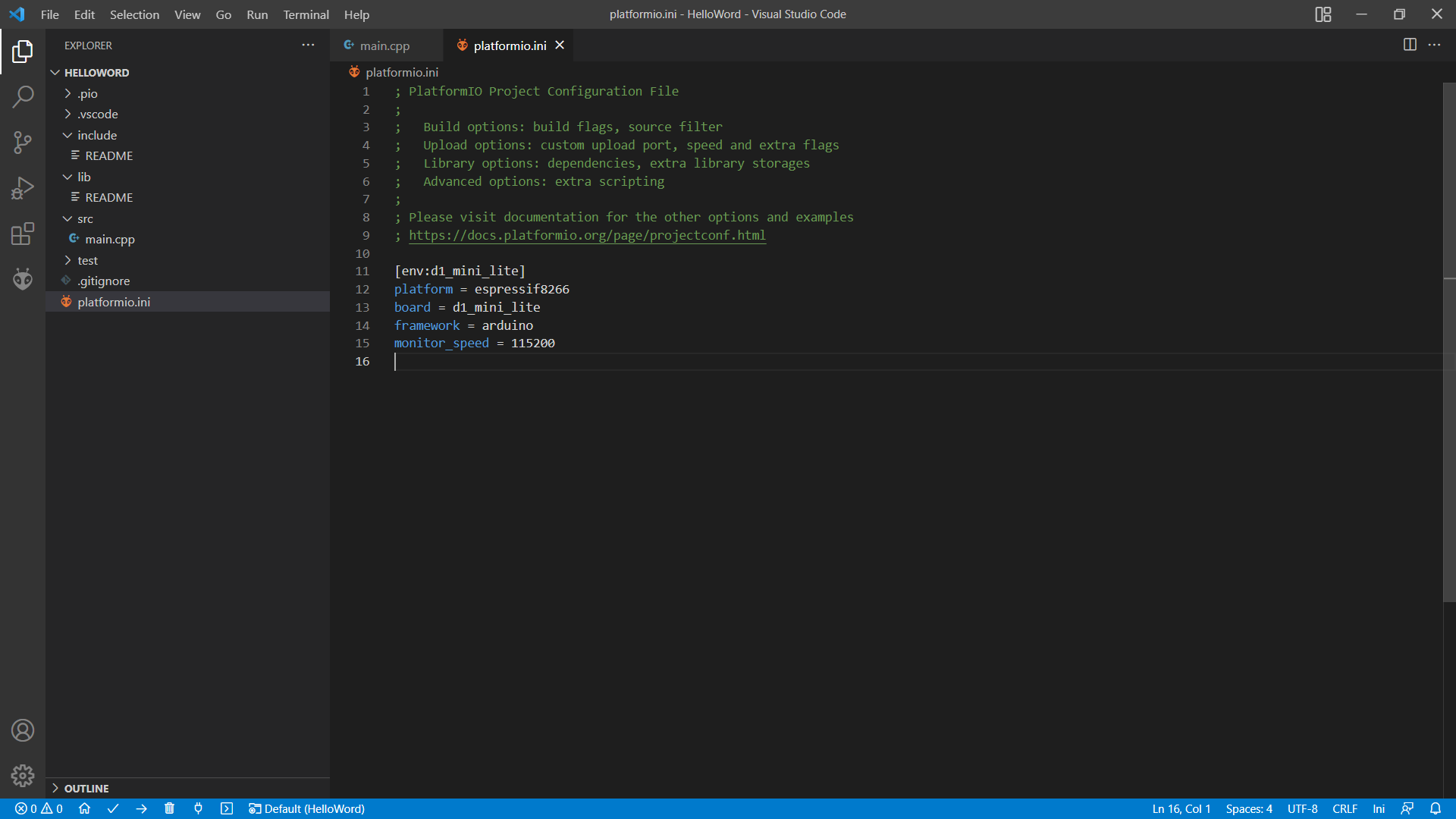Open the Extensions view
The height and width of the screenshot is (819, 1456).
point(23,234)
